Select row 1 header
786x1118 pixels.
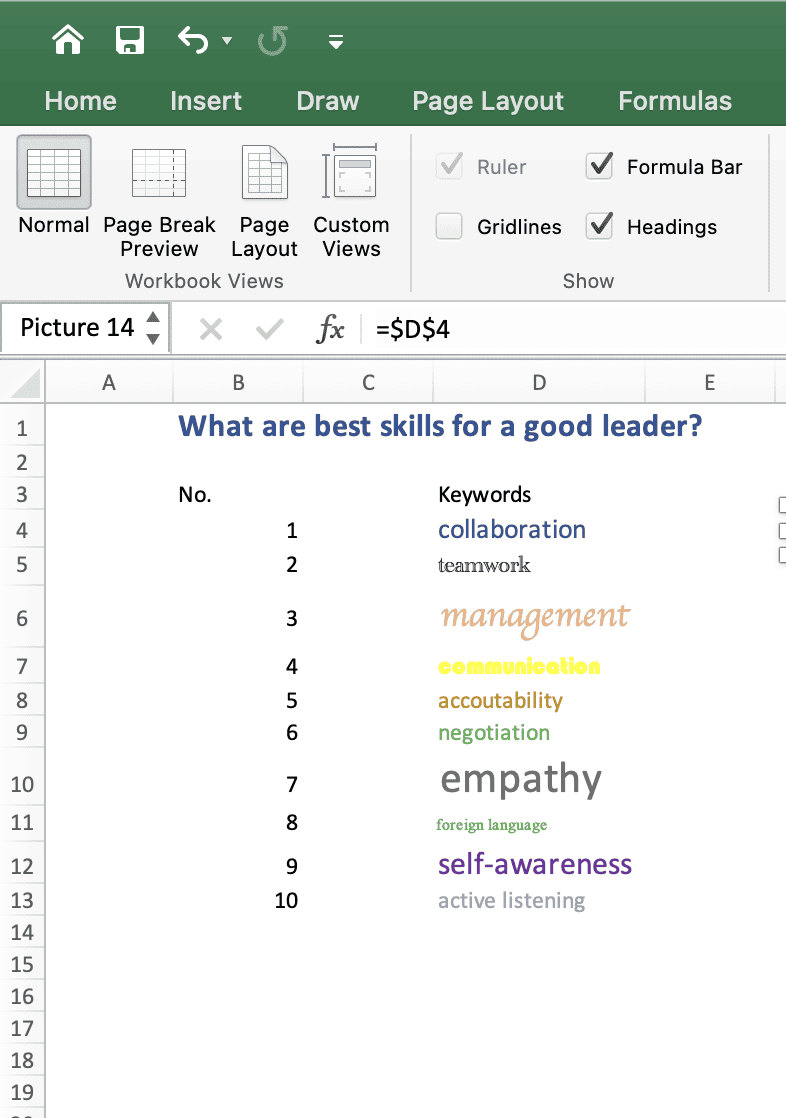click(22, 428)
